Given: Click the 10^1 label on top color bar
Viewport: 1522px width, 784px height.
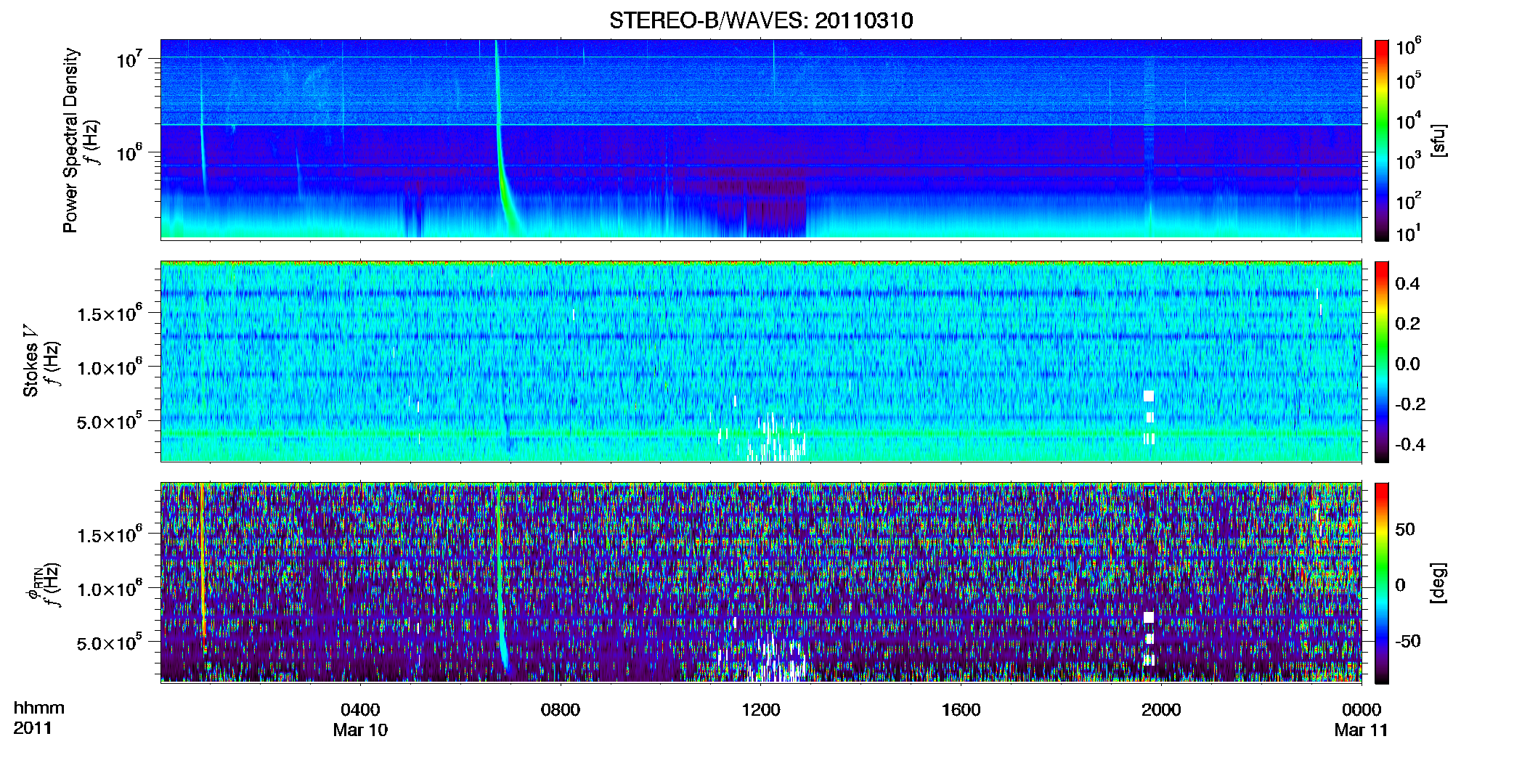Looking at the screenshot, I should click(1408, 233).
